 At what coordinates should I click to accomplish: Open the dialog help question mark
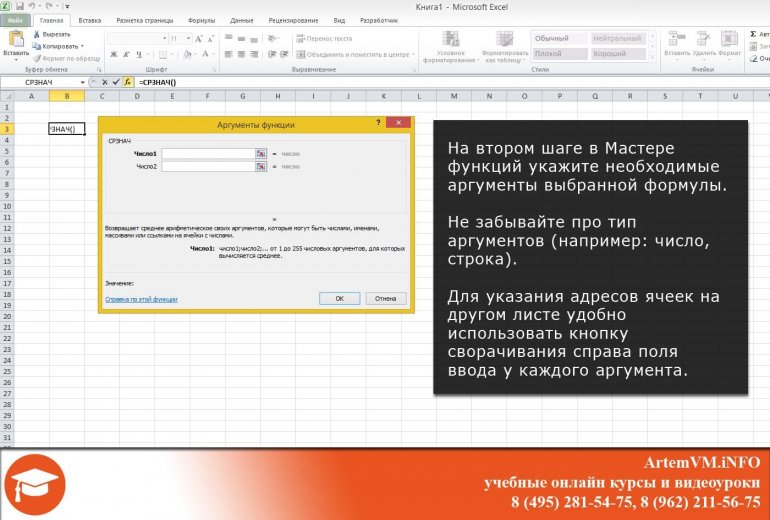tap(378, 122)
